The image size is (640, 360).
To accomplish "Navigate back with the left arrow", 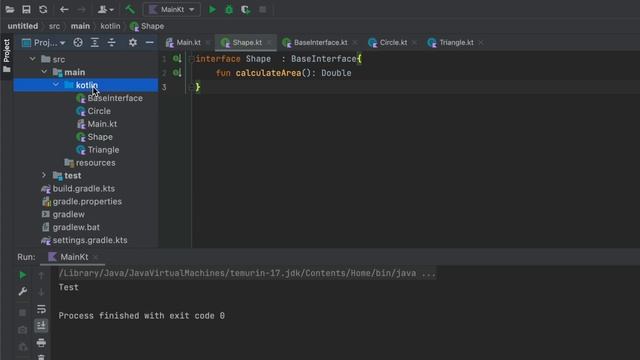I will click(x=64, y=9).
